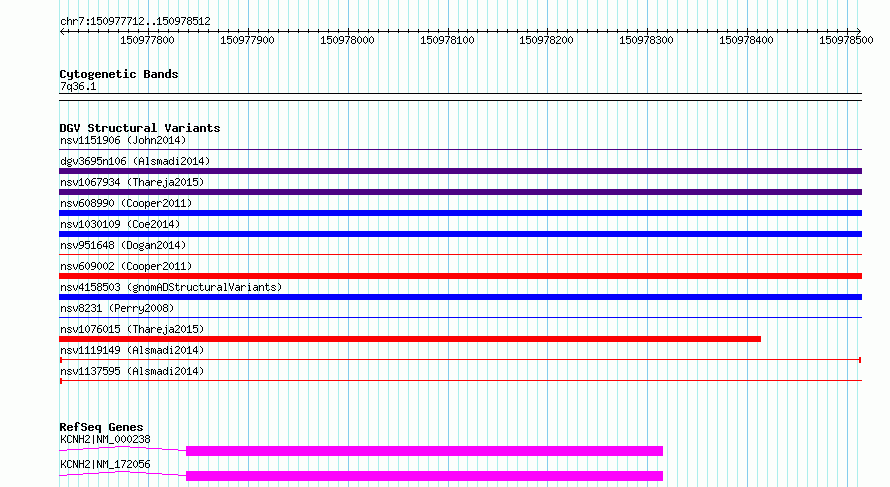Click the 150978000 ruler tick label
Viewport: 890px width, 487px height.
[x=347, y=40]
